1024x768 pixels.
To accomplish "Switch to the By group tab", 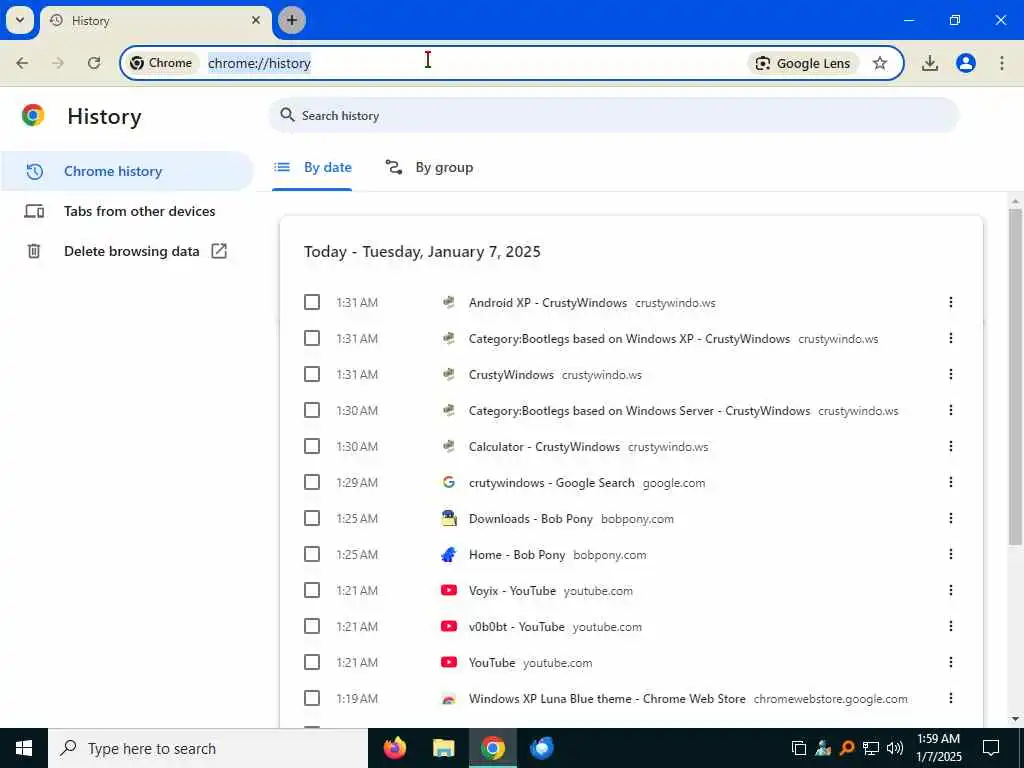I will click(x=429, y=168).
